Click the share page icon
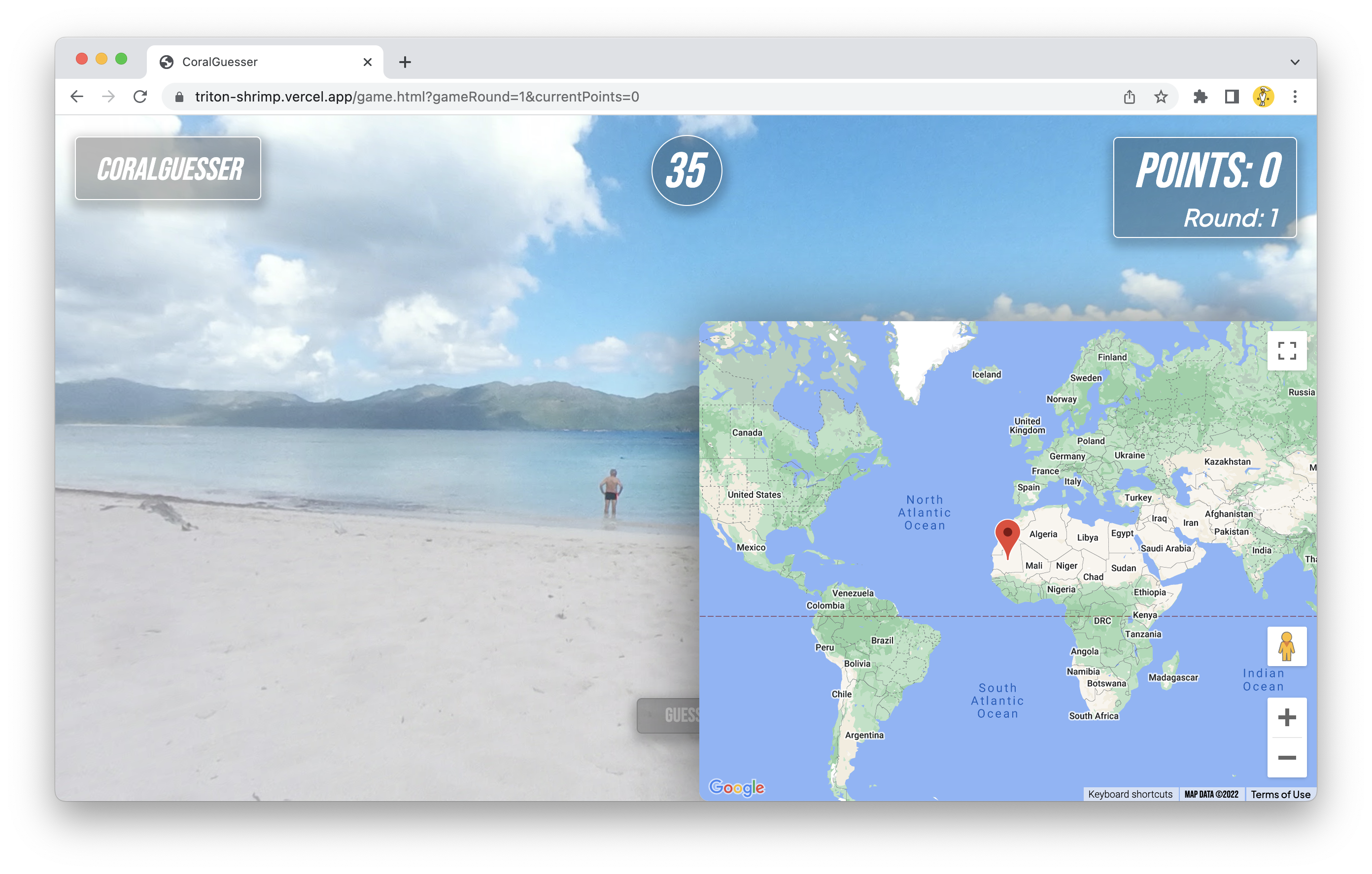The image size is (1372, 874). tap(1129, 97)
